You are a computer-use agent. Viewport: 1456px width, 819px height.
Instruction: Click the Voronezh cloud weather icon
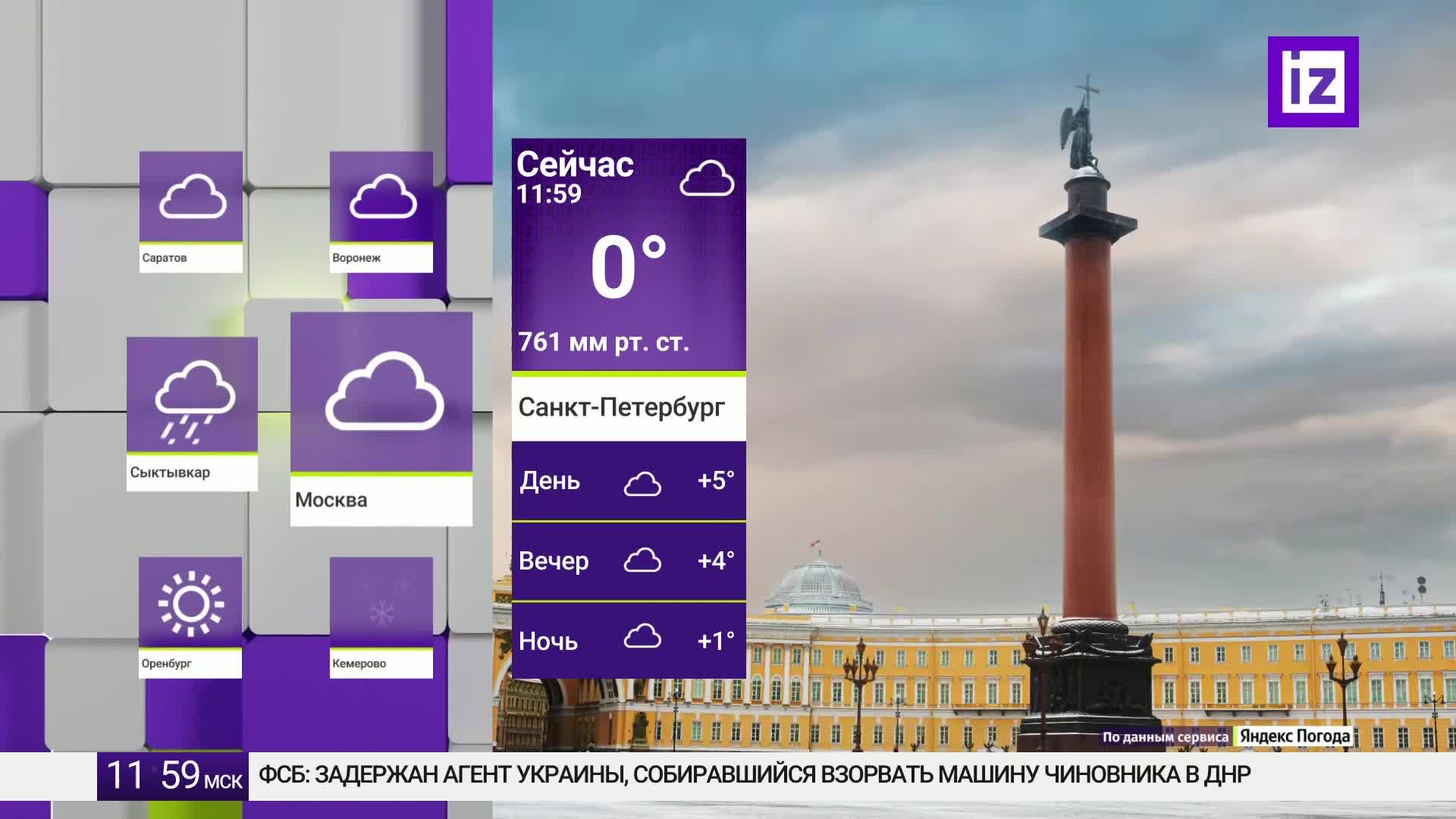[383, 196]
